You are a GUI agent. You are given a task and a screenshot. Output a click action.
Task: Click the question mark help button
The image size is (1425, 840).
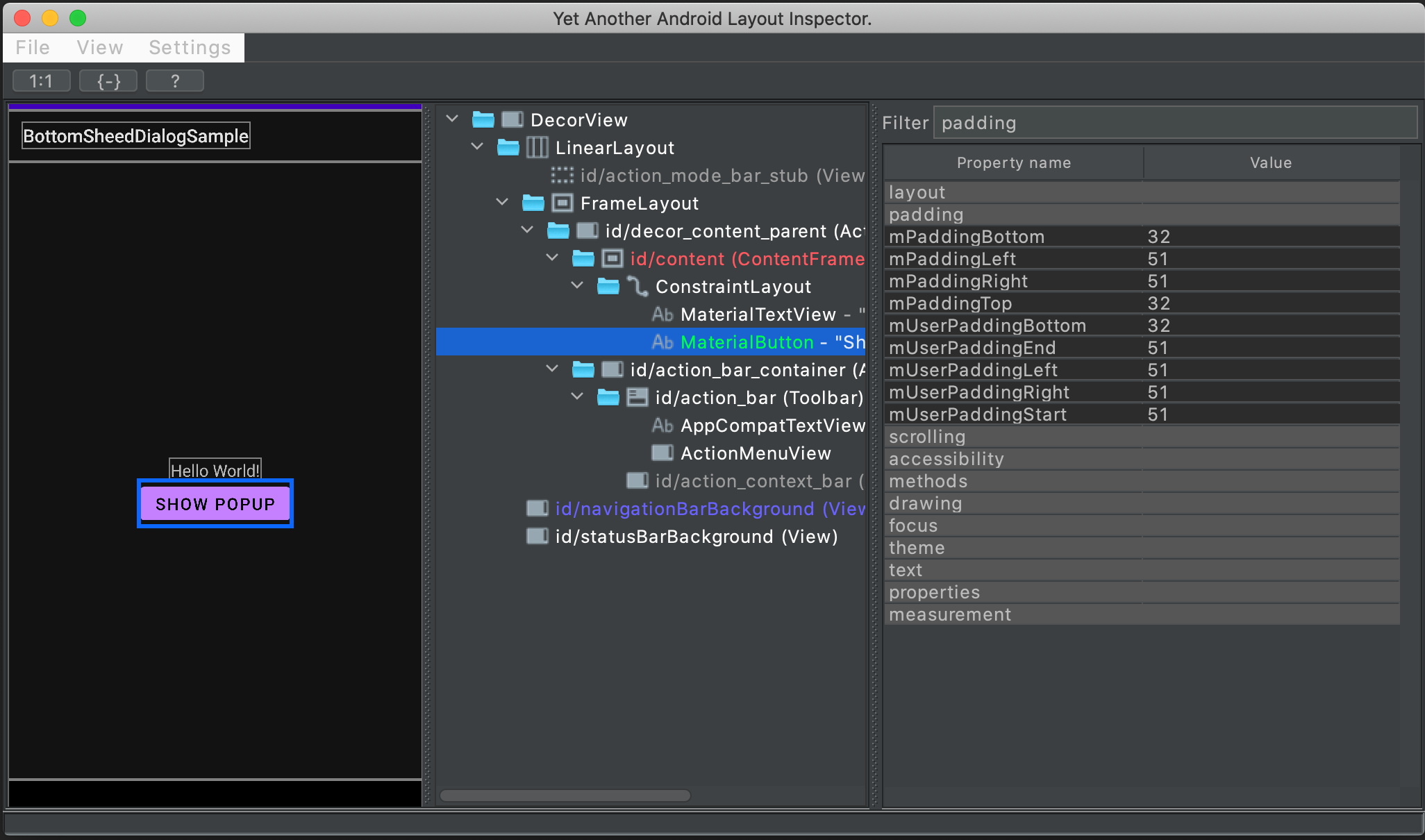point(175,81)
